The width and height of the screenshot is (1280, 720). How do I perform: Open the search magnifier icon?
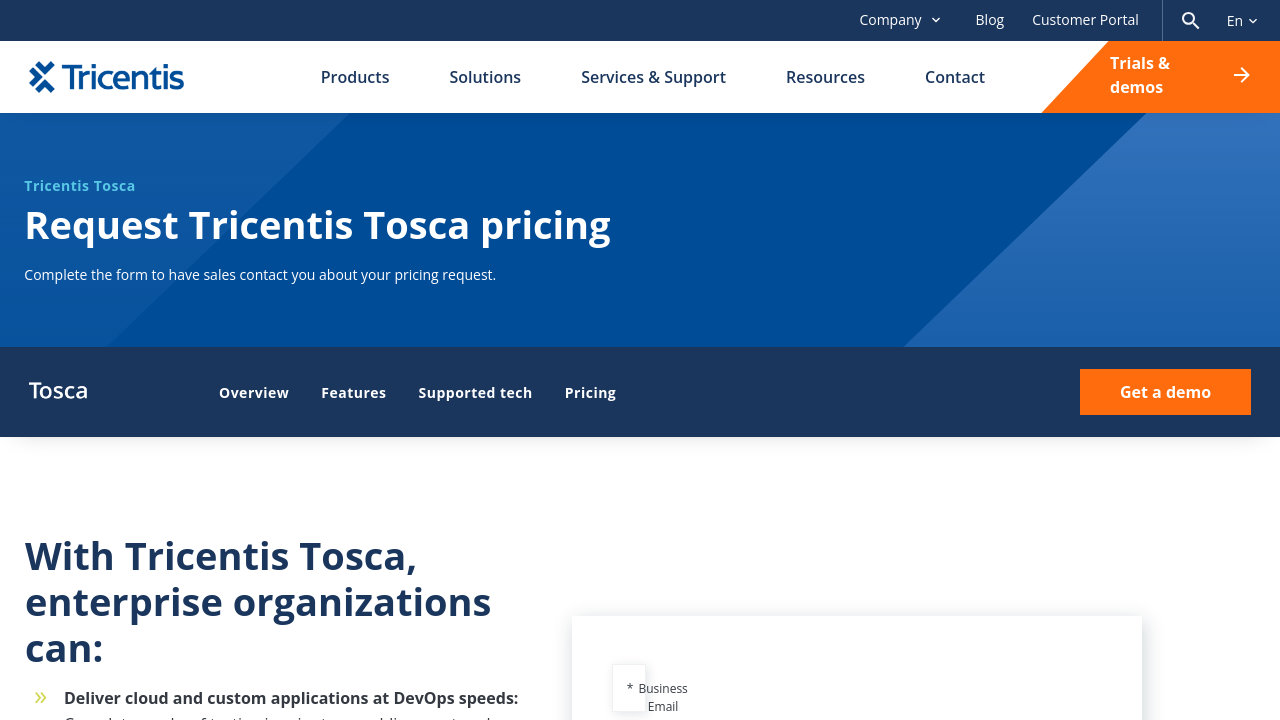pos(1190,20)
